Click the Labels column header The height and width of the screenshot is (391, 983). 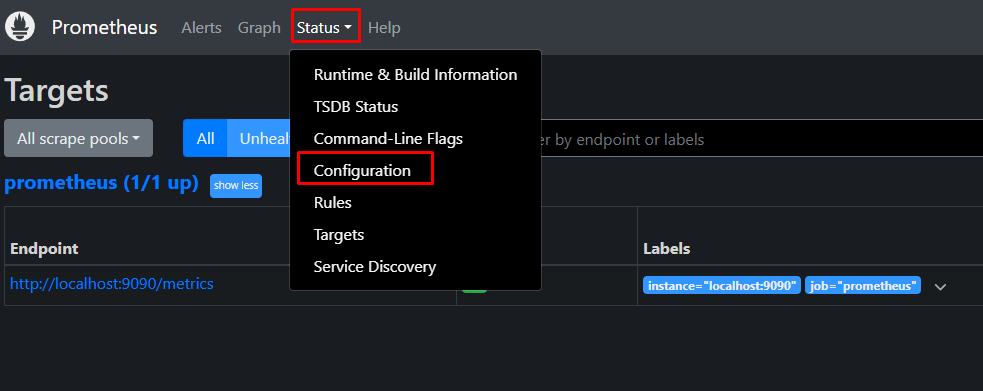[666, 249]
